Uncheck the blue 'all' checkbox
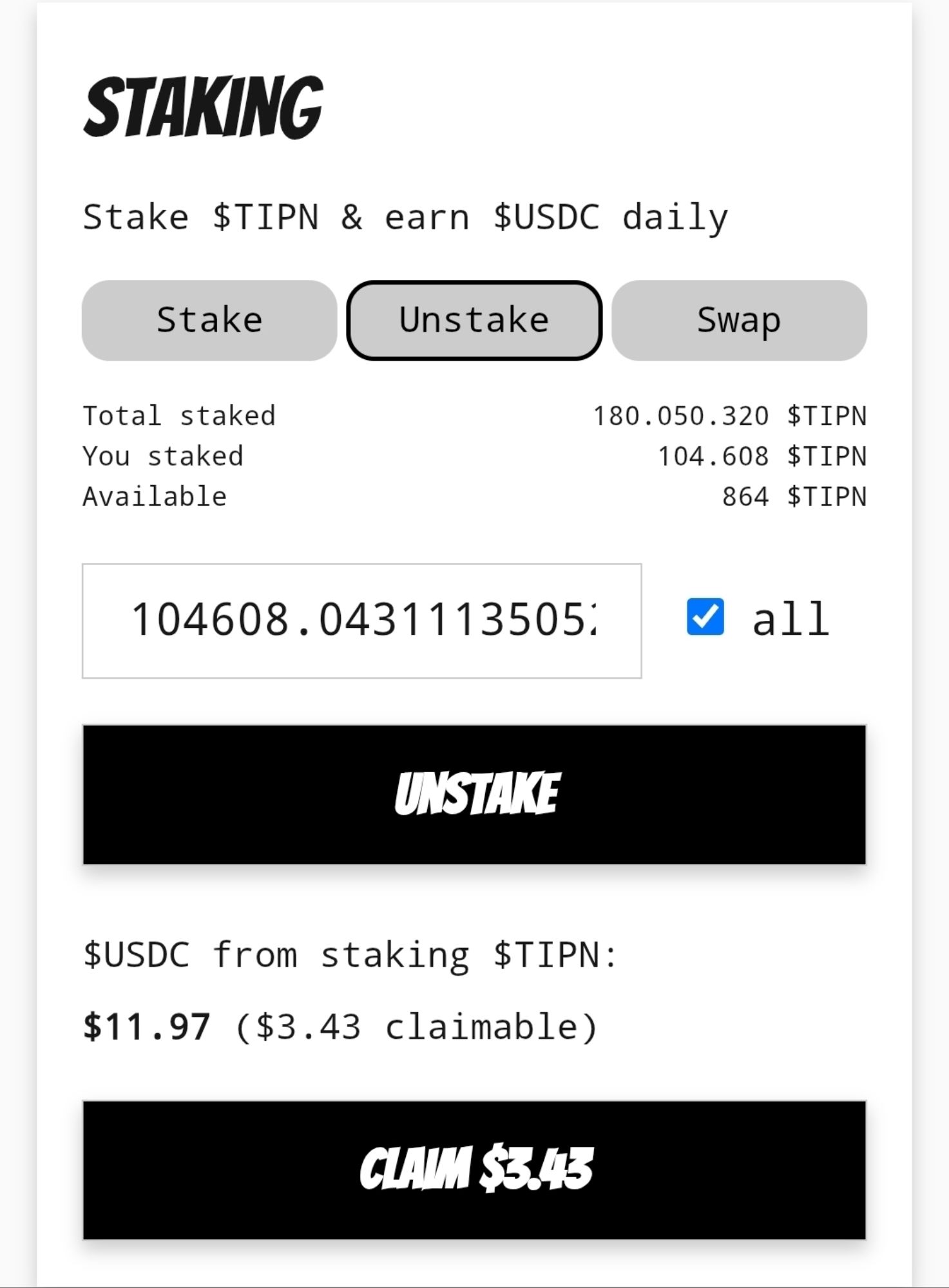Screen dimensions: 949x1288 pyautogui.click(x=705, y=617)
